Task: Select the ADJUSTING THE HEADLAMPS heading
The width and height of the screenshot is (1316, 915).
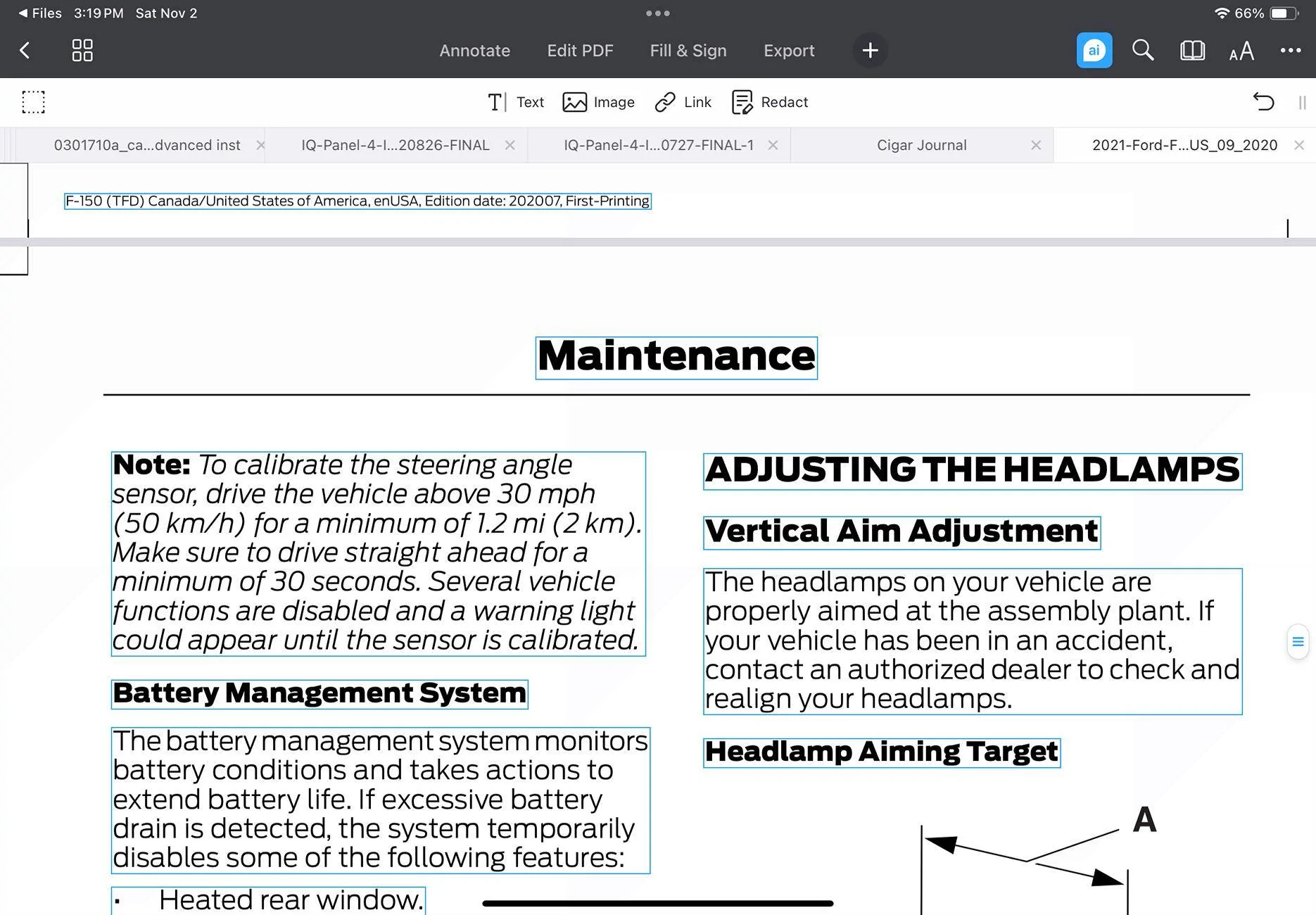Action: coord(973,471)
